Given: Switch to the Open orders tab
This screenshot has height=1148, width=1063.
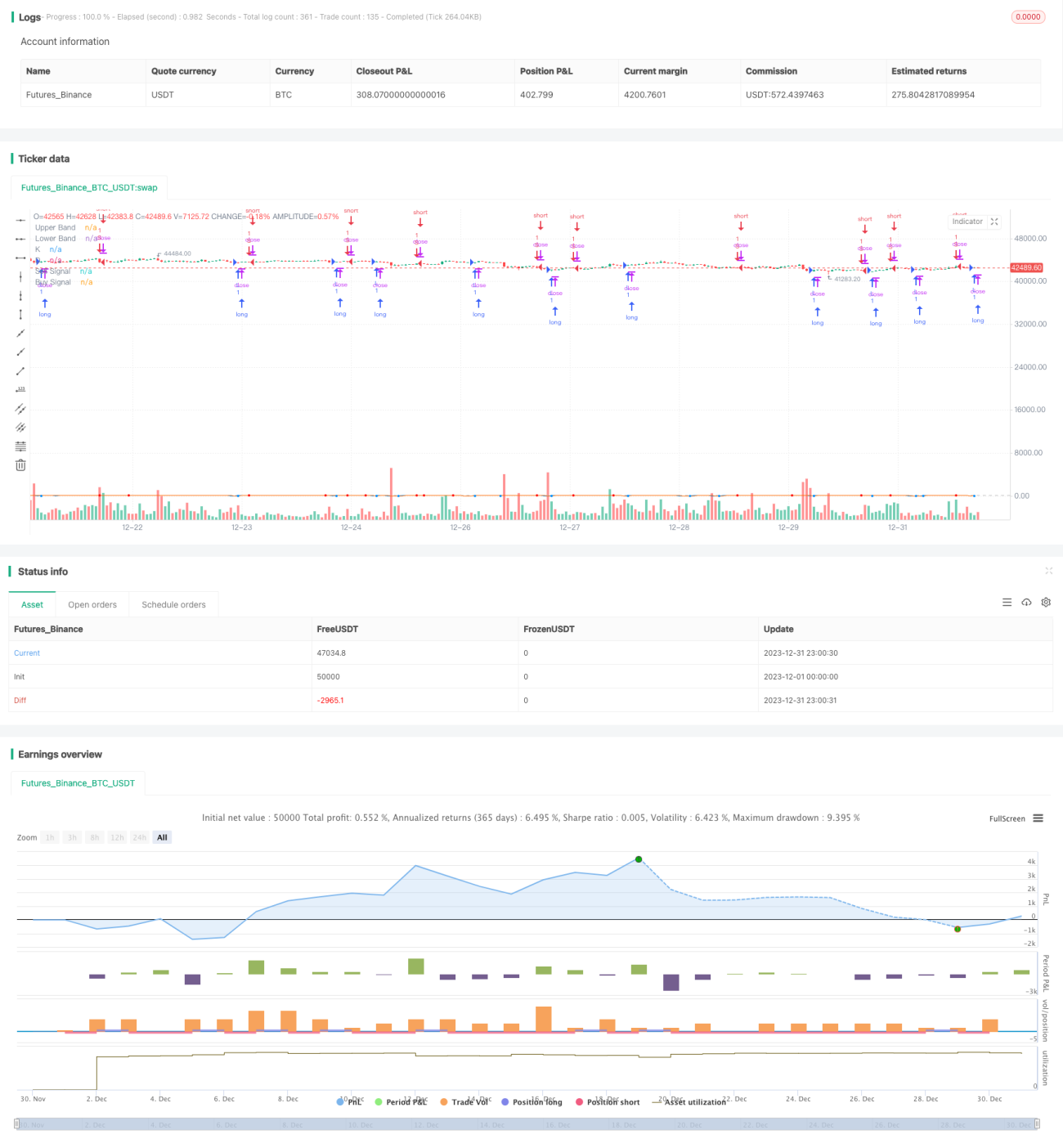Looking at the screenshot, I should coord(92,604).
